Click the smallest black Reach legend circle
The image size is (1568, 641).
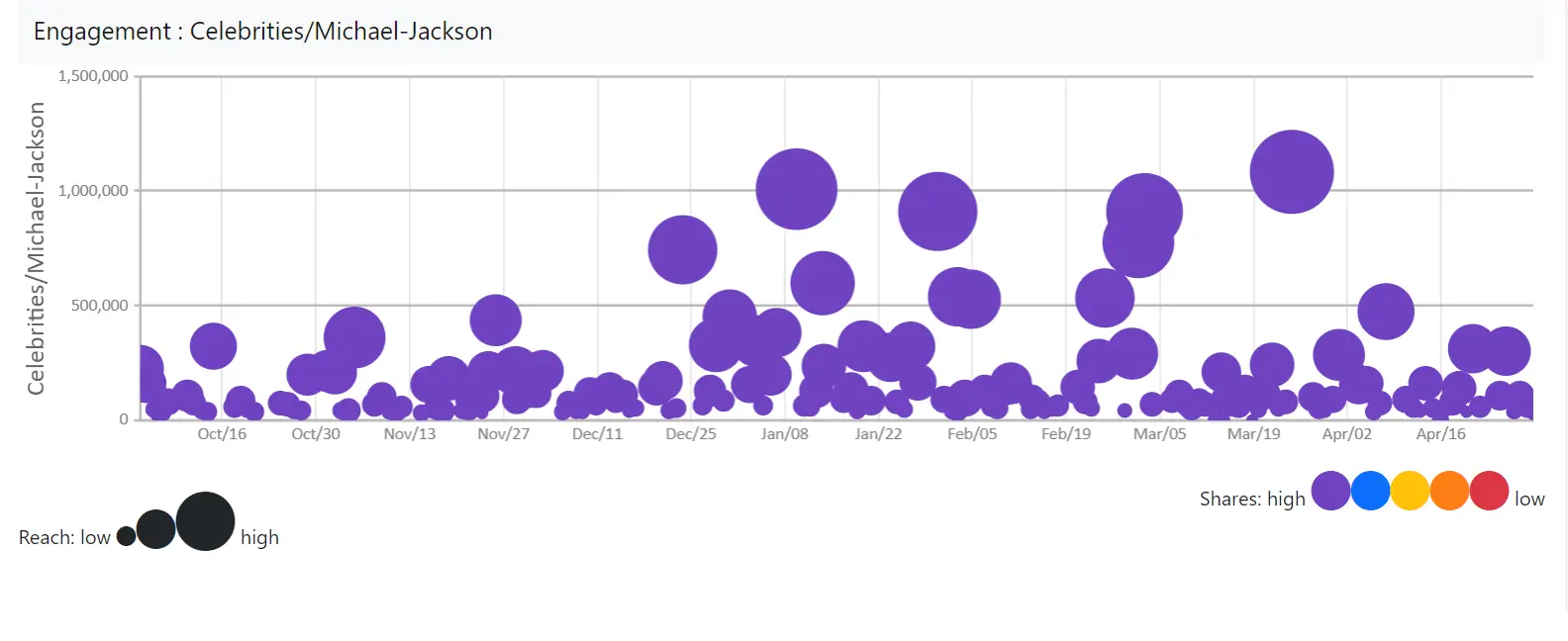point(126,536)
